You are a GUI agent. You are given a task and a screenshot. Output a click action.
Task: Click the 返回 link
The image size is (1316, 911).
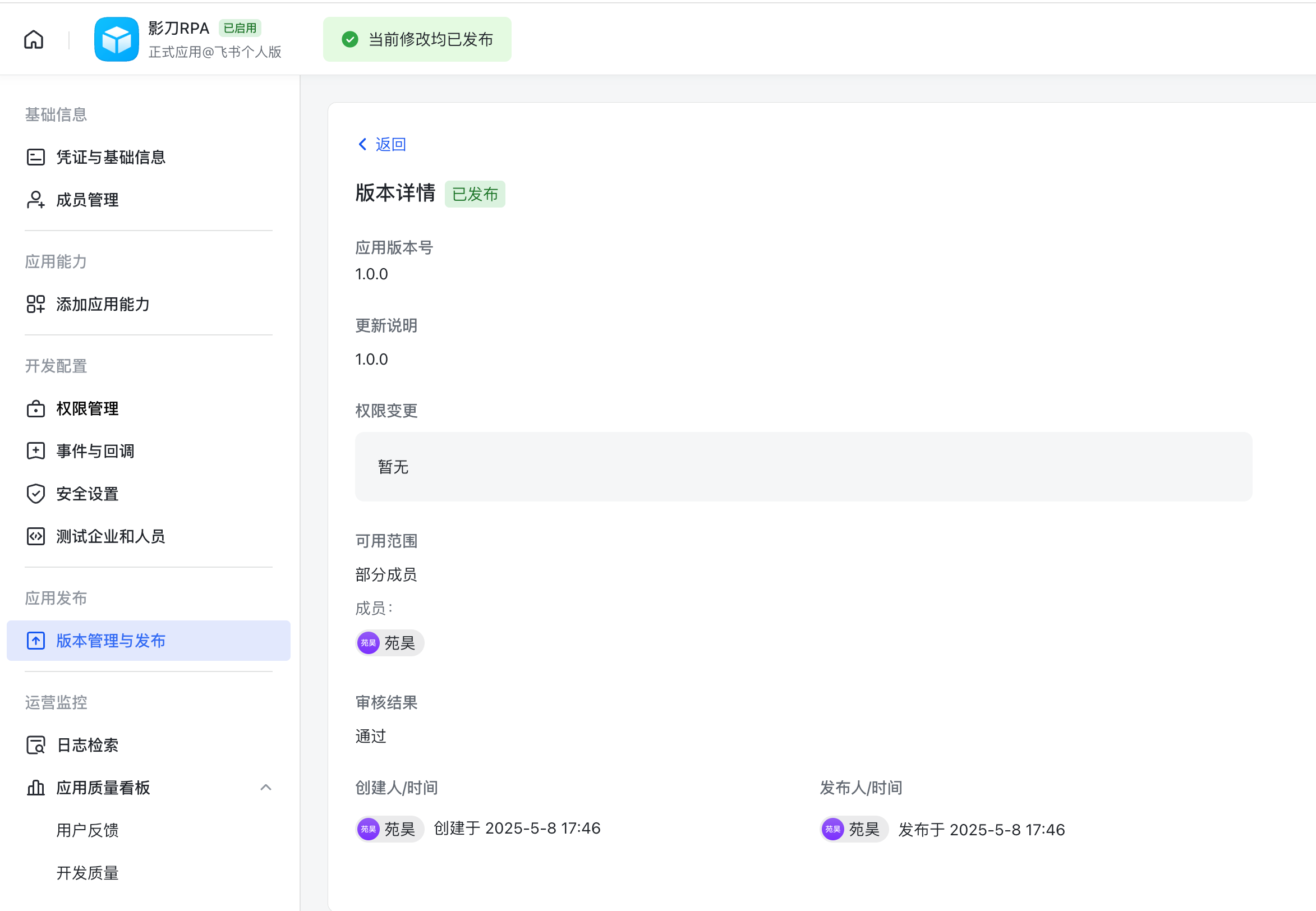tap(390, 144)
